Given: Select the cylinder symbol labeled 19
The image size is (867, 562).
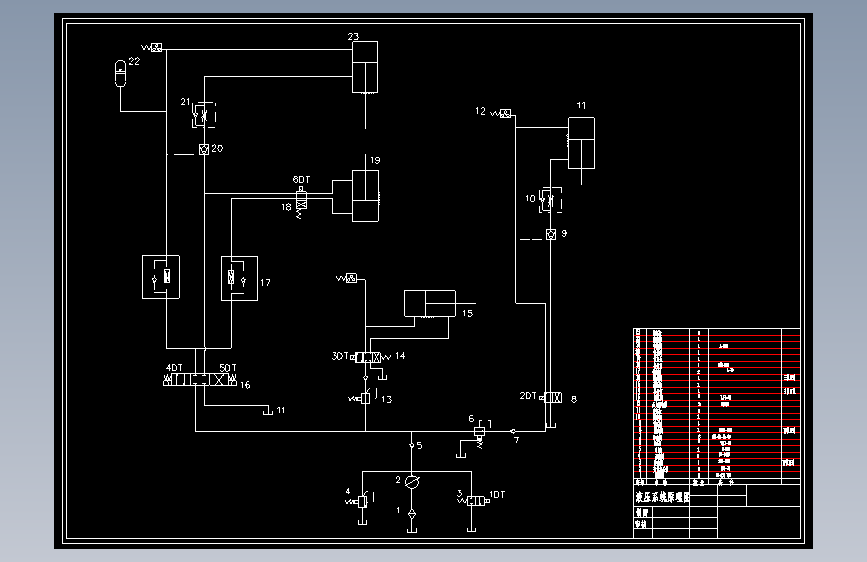Looking at the screenshot, I should 365,196.
